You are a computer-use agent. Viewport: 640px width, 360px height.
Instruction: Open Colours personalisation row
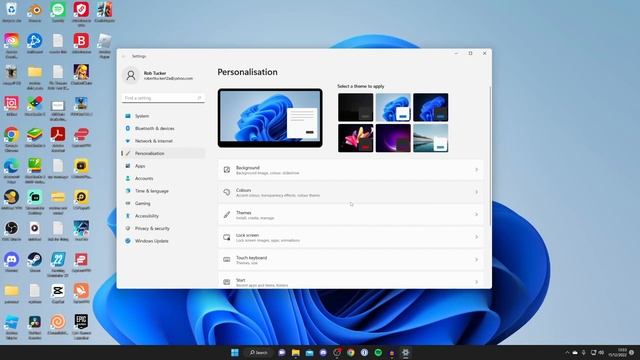(351, 192)
